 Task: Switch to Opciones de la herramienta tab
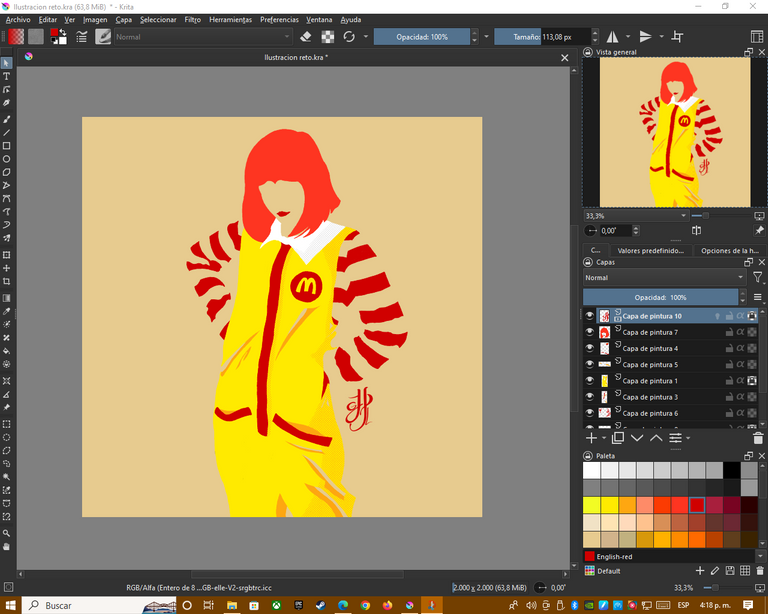point(729,250)
